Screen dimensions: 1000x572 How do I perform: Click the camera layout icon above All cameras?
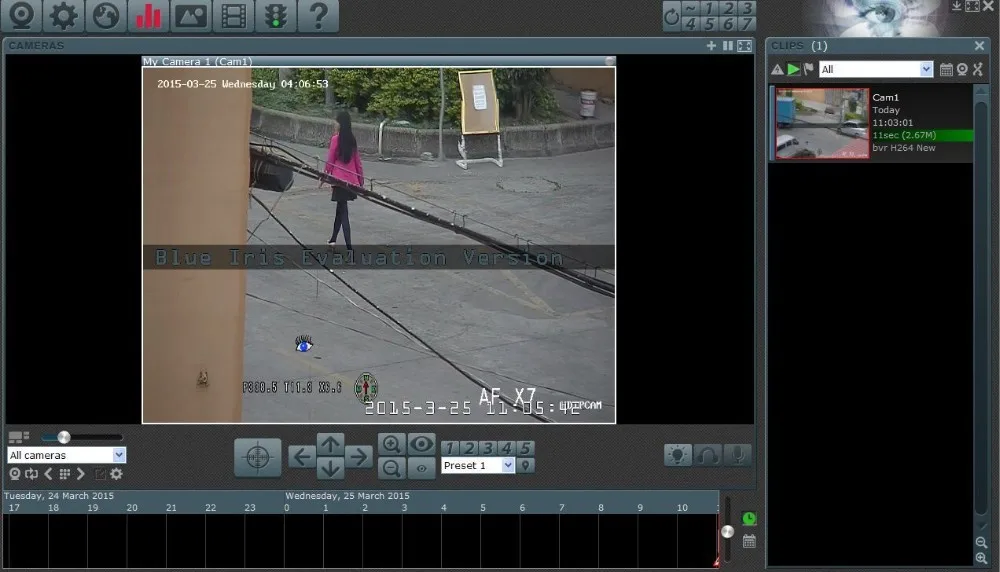[x=18, y=437]
